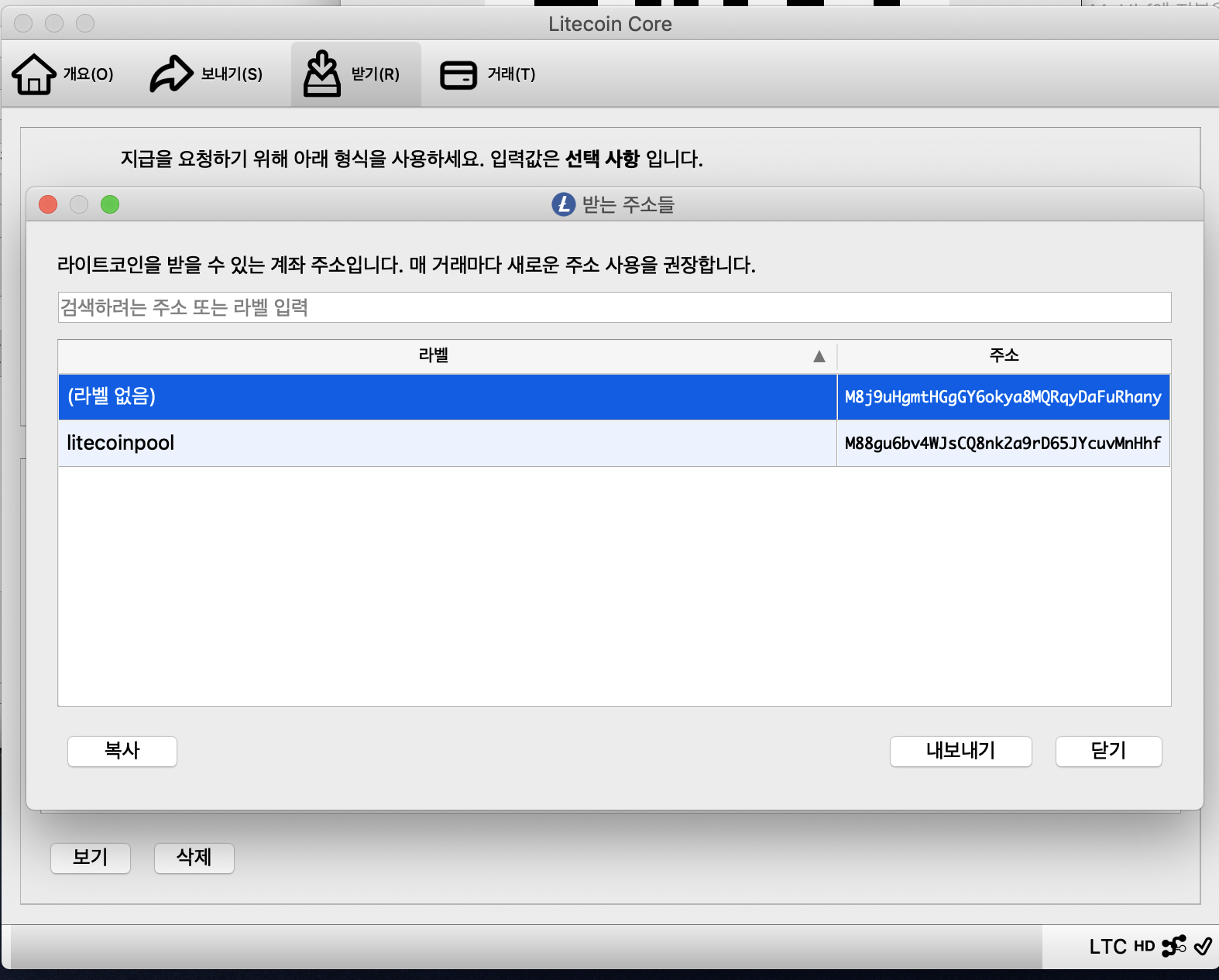Screen dimensions: 1219x980
Task: Switch to 받기(R) tab
Action: 355,74
